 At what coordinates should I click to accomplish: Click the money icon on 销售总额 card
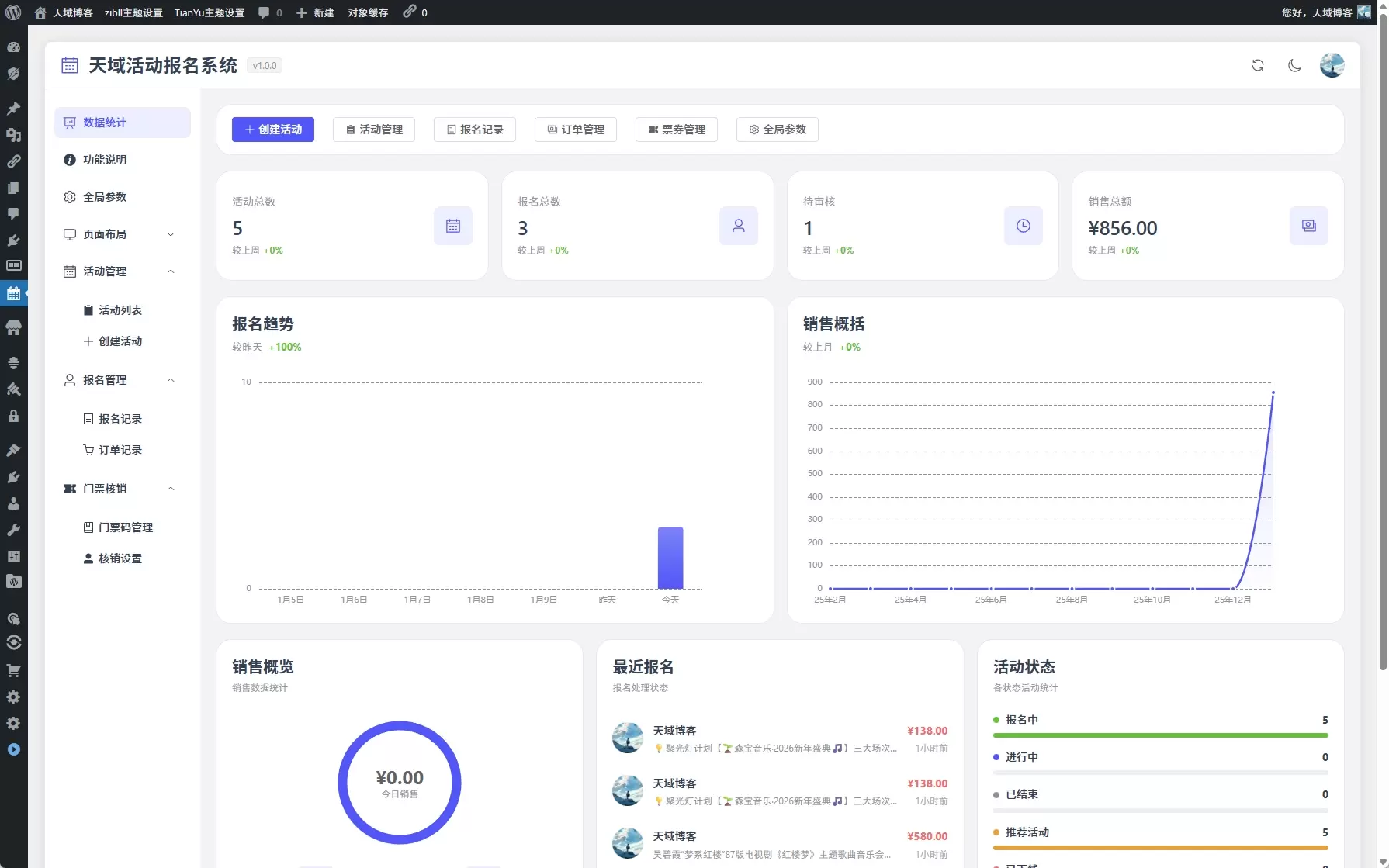(1309, 226)
